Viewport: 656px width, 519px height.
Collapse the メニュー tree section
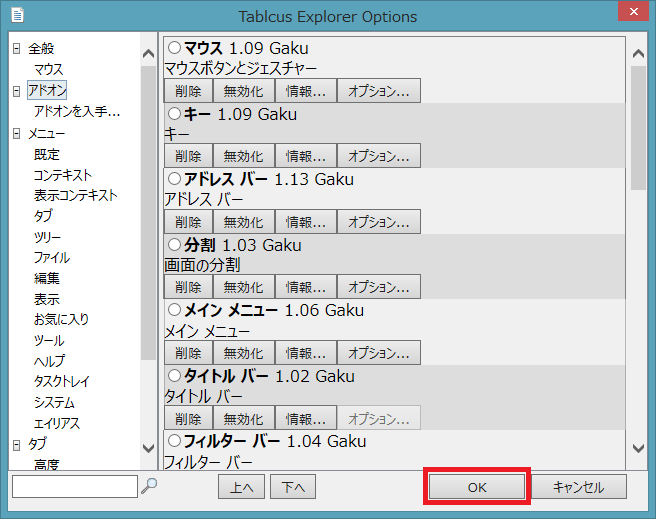pos(16,133)
